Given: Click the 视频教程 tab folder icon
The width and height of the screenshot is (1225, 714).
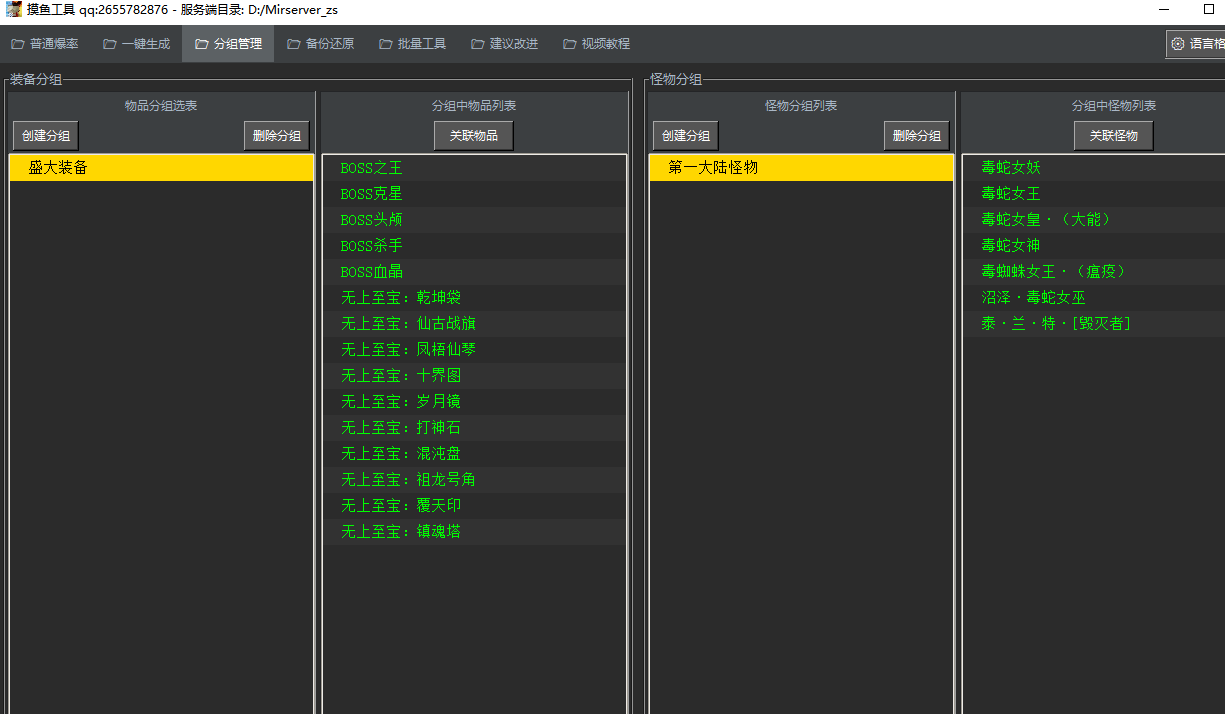Looking at the screenshot, I should [x=570, y=44].
